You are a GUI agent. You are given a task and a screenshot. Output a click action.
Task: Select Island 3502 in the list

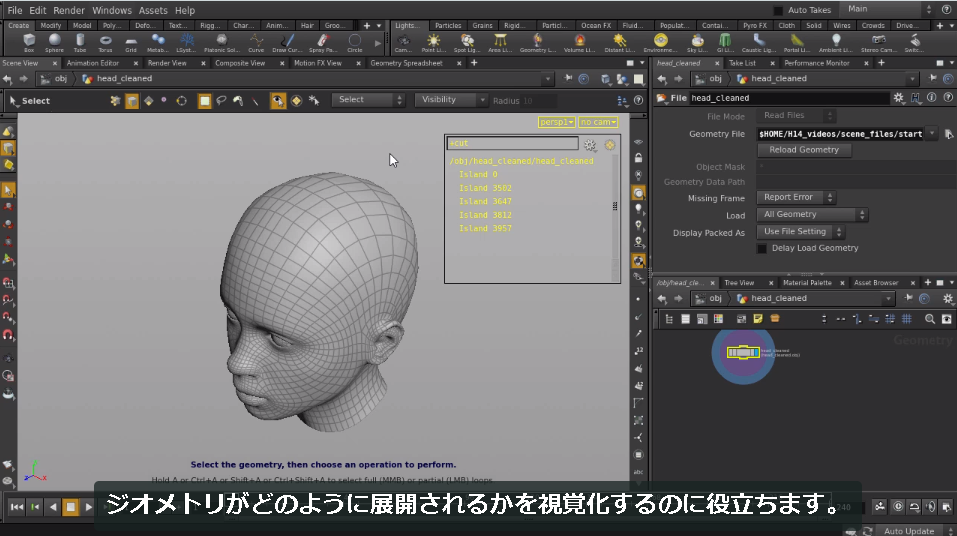pos(485,188)
